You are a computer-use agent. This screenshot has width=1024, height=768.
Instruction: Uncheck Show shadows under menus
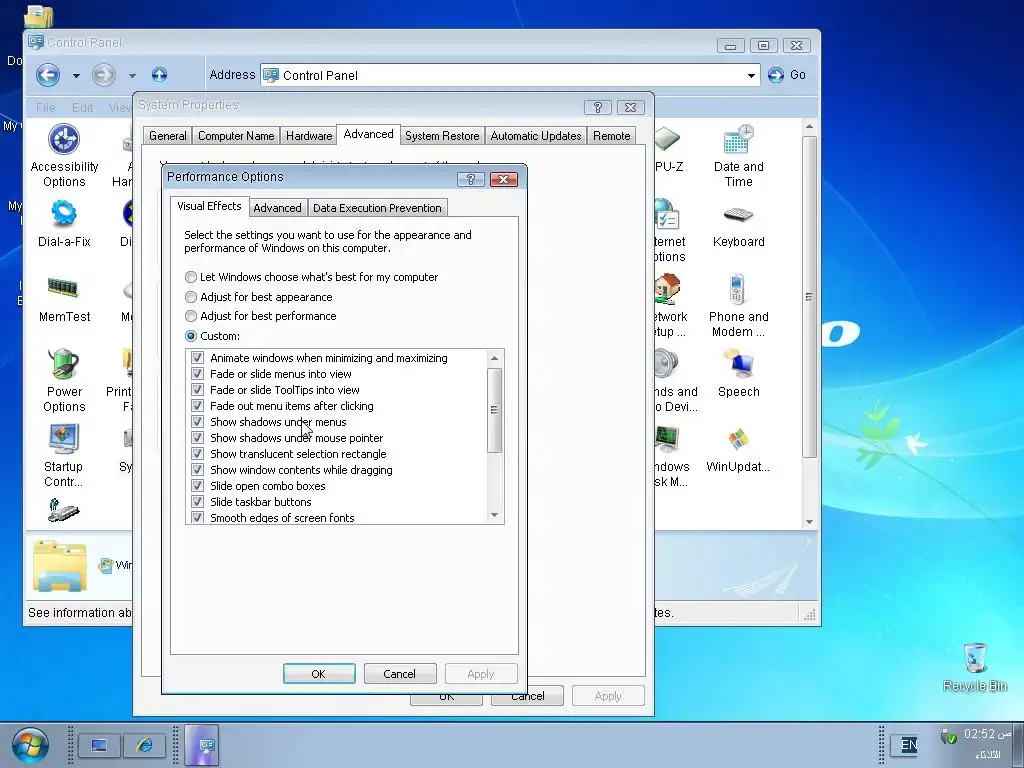click(197, 422)
